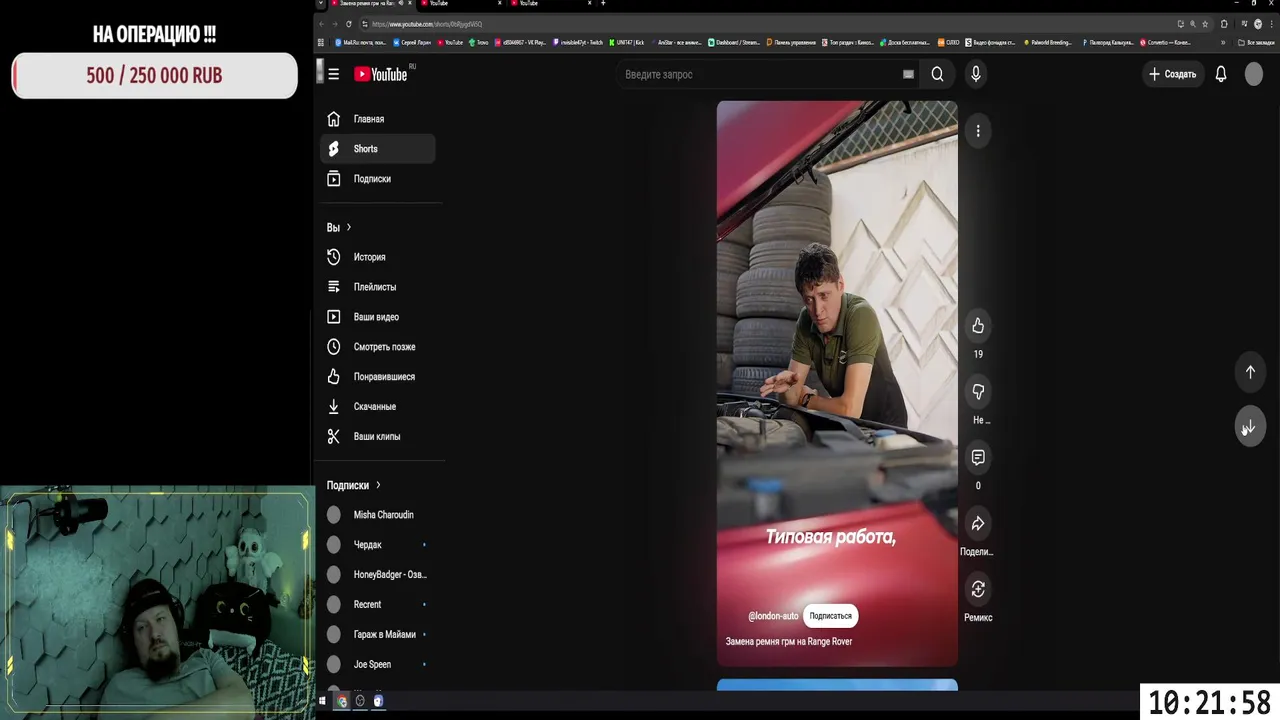Dislike the Short with thumbs down

978,392
